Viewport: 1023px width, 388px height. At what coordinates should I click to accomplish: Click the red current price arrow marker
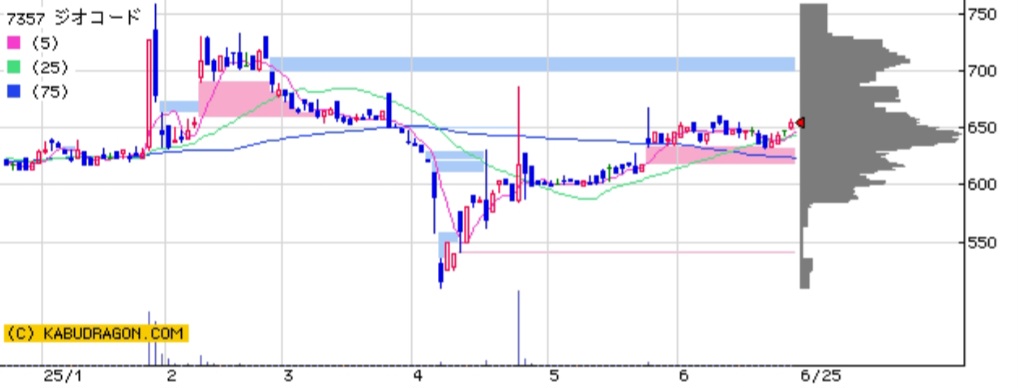click(x=800, y=123)
